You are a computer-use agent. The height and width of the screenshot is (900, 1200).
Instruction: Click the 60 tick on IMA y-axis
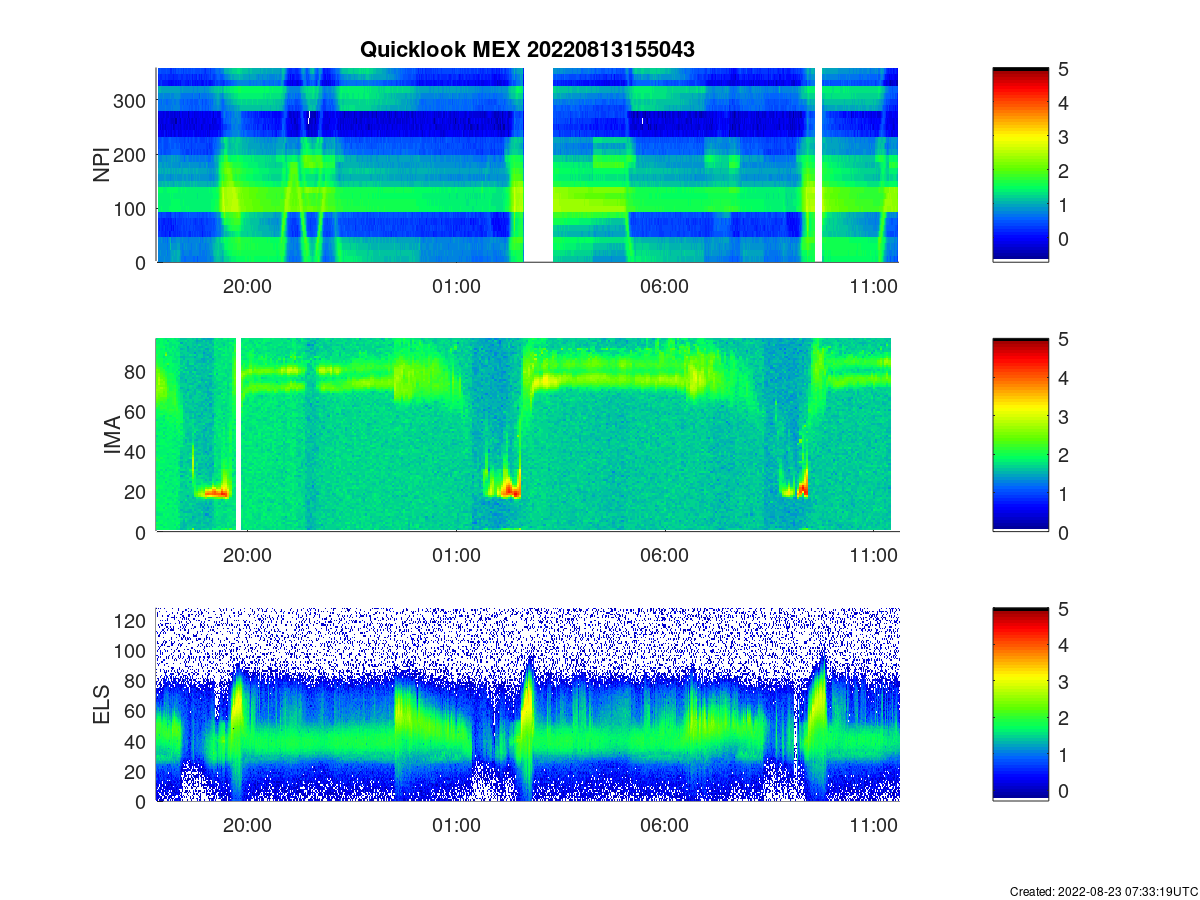137,412
